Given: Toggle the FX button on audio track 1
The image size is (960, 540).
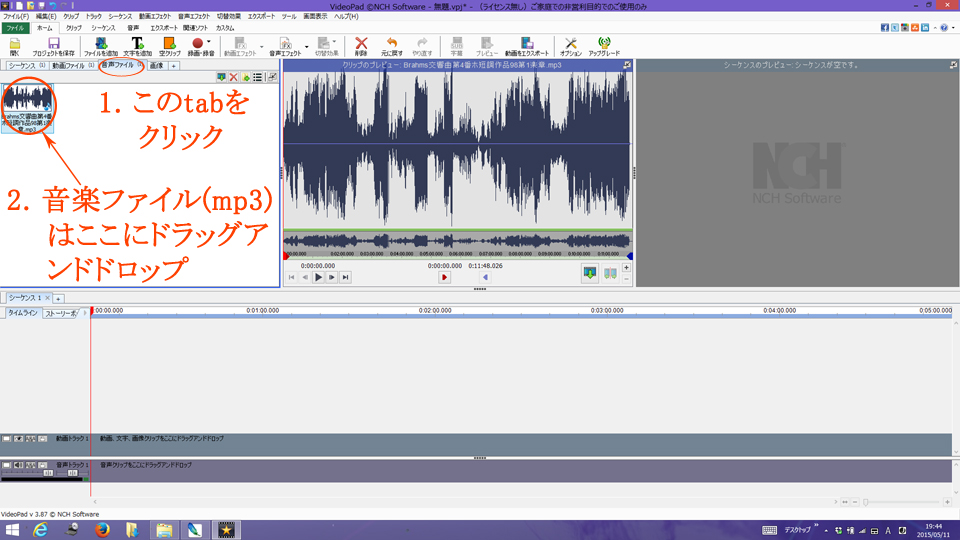Looking at the screenshot, I should 31,465.
